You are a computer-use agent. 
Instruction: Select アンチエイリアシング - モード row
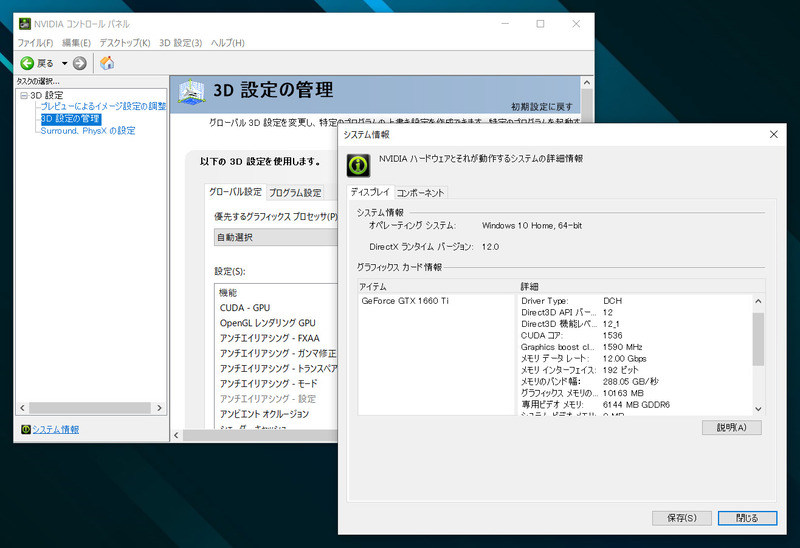(x=276, y=384)
